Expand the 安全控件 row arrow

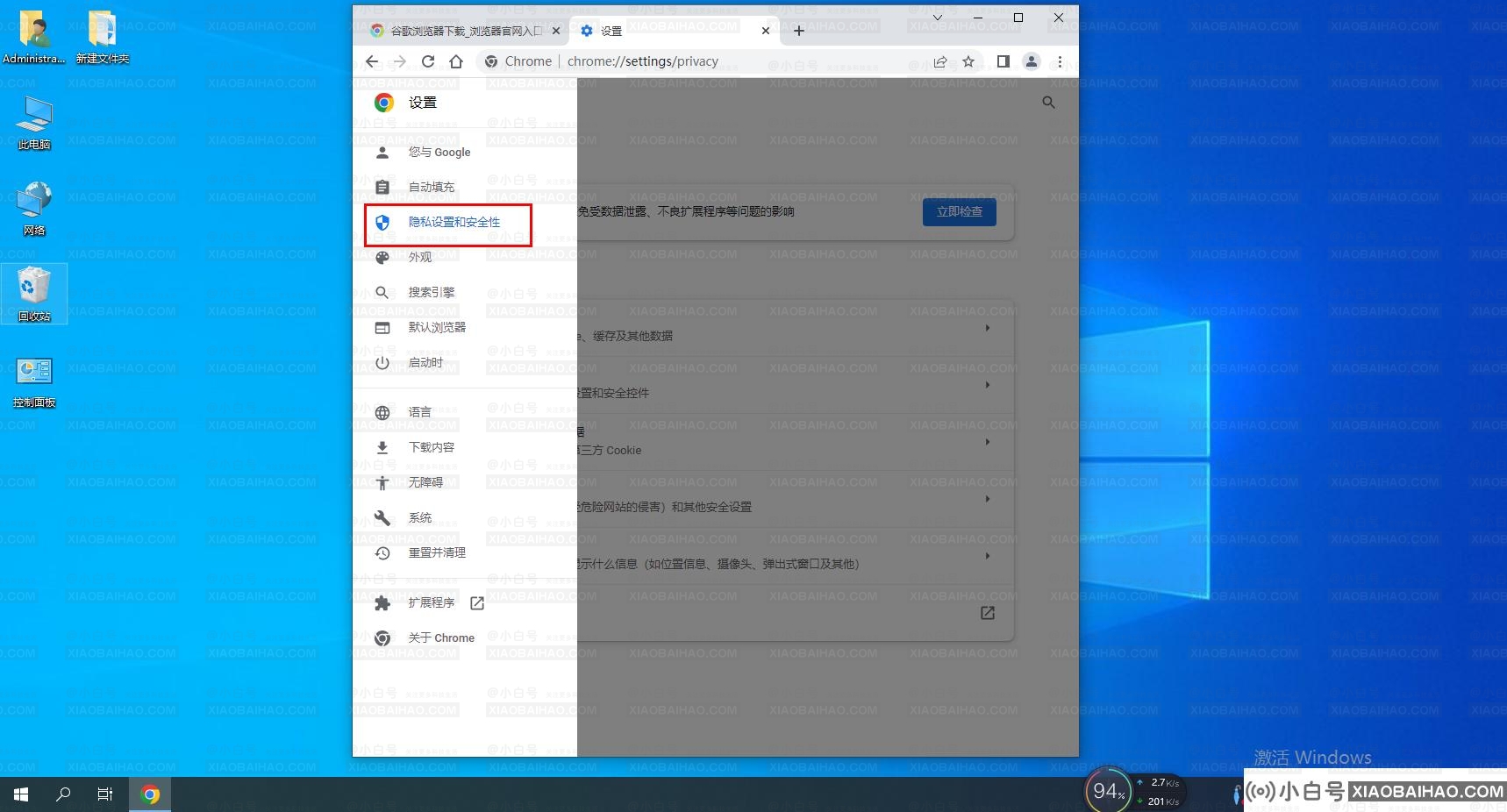(x=988, y=385)
